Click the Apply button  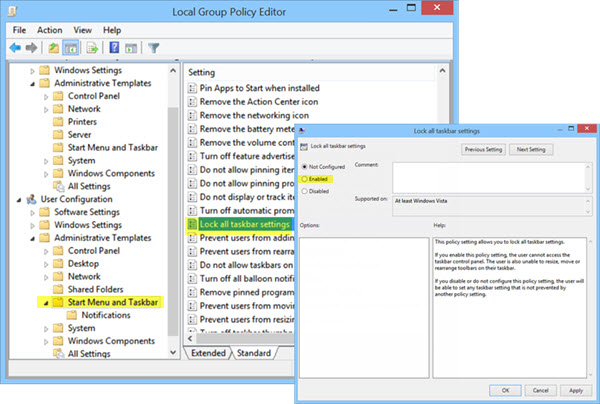click(x=576, y=390)
